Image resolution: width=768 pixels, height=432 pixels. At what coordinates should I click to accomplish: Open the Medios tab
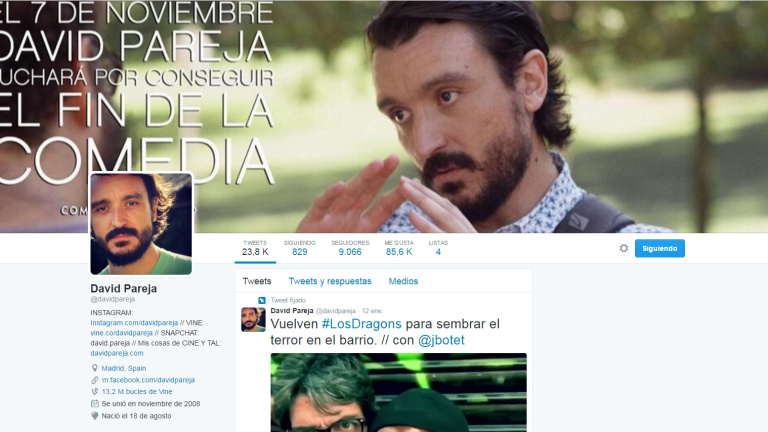tap(403, 282)
